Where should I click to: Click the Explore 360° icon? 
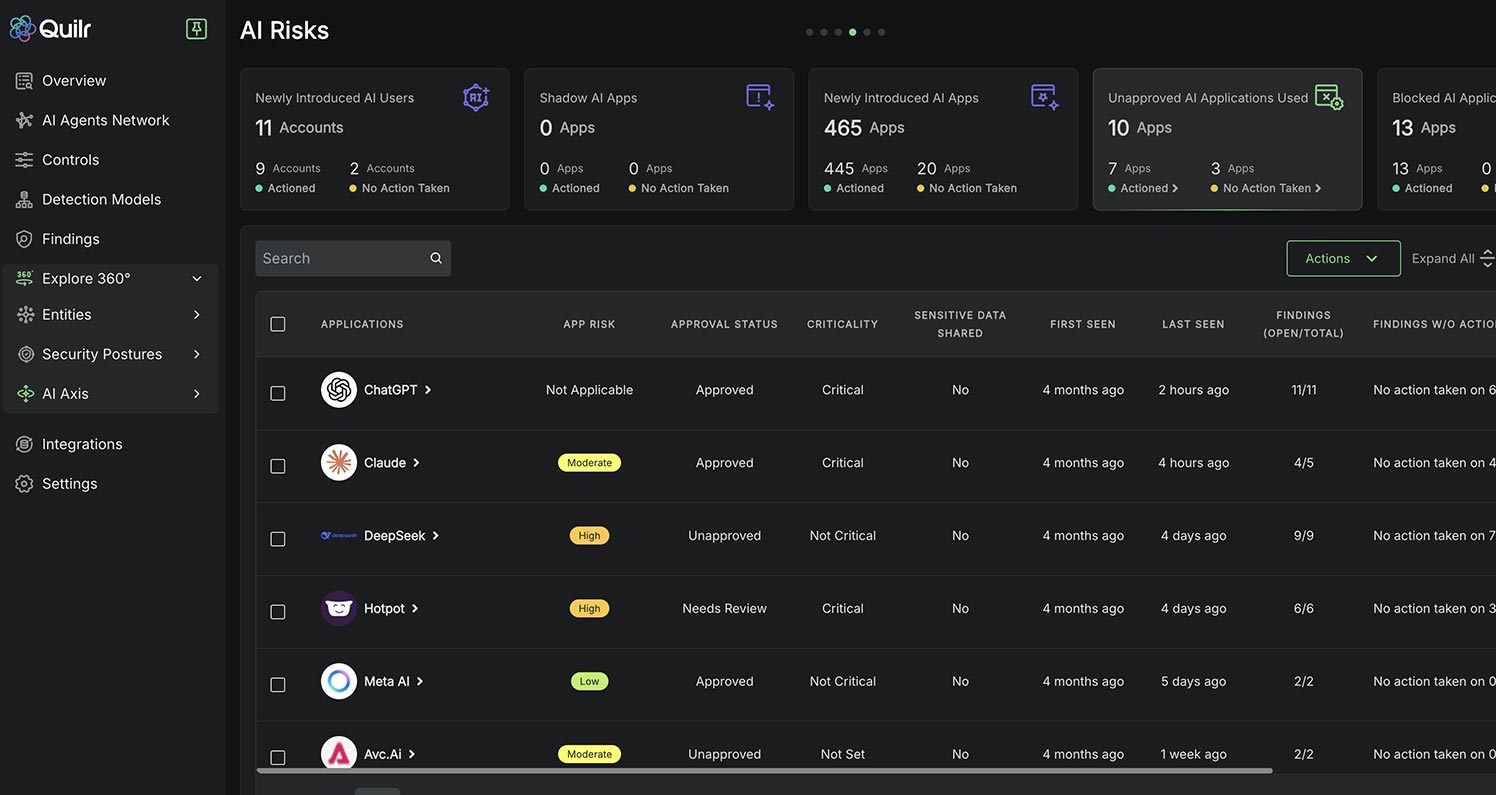[24, 279]
